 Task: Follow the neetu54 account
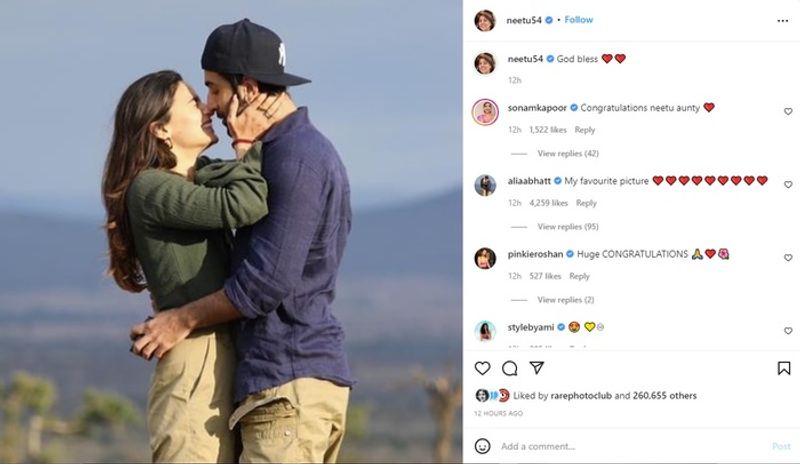coord(579,20)
